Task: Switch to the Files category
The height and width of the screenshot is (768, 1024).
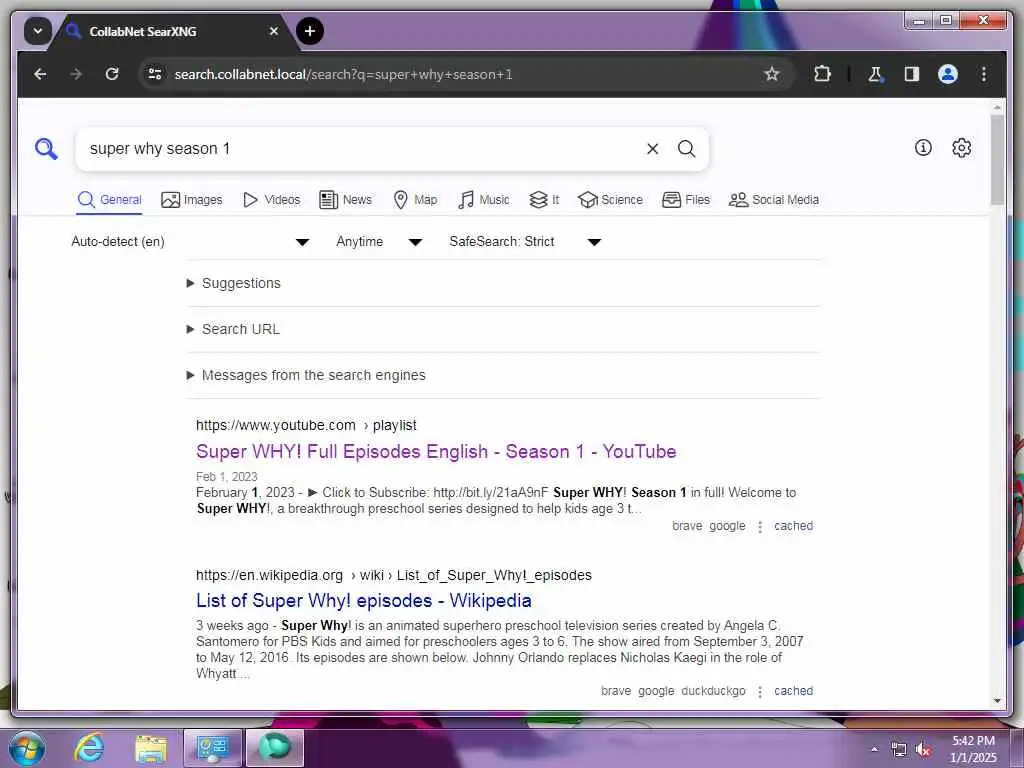Action: coord(686,200)
